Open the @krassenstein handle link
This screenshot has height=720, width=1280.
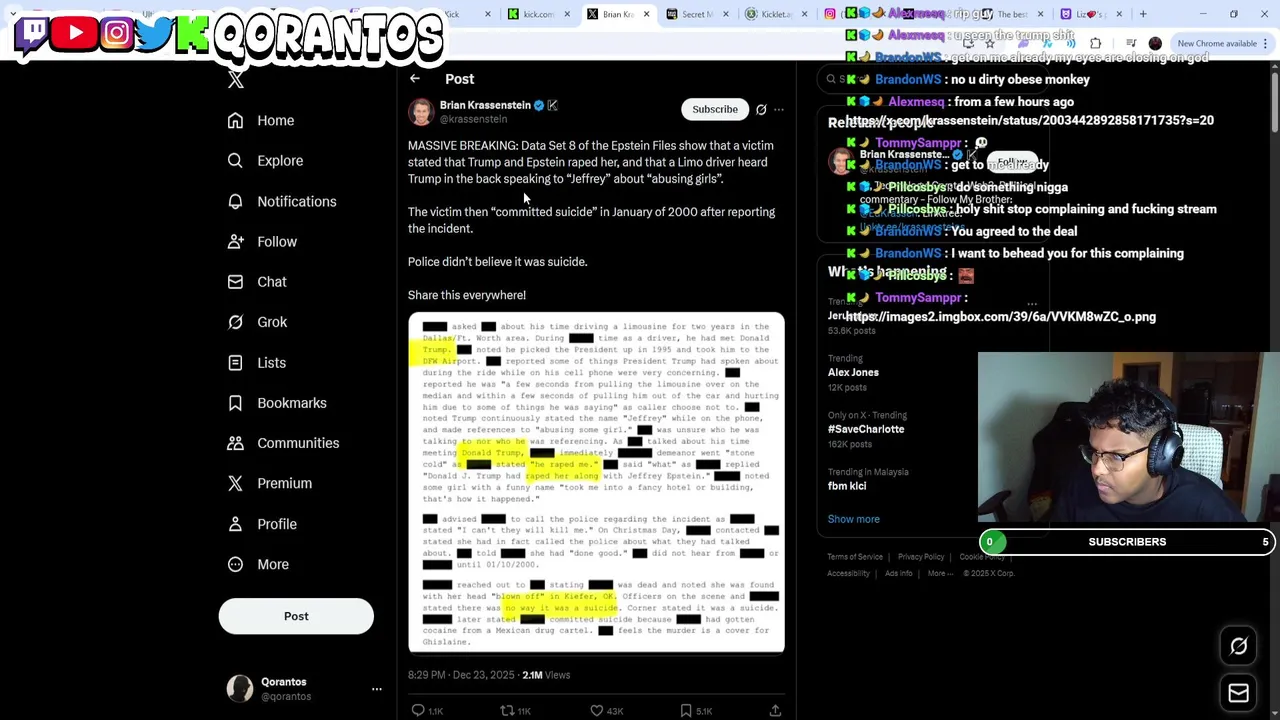pos(473,119)
